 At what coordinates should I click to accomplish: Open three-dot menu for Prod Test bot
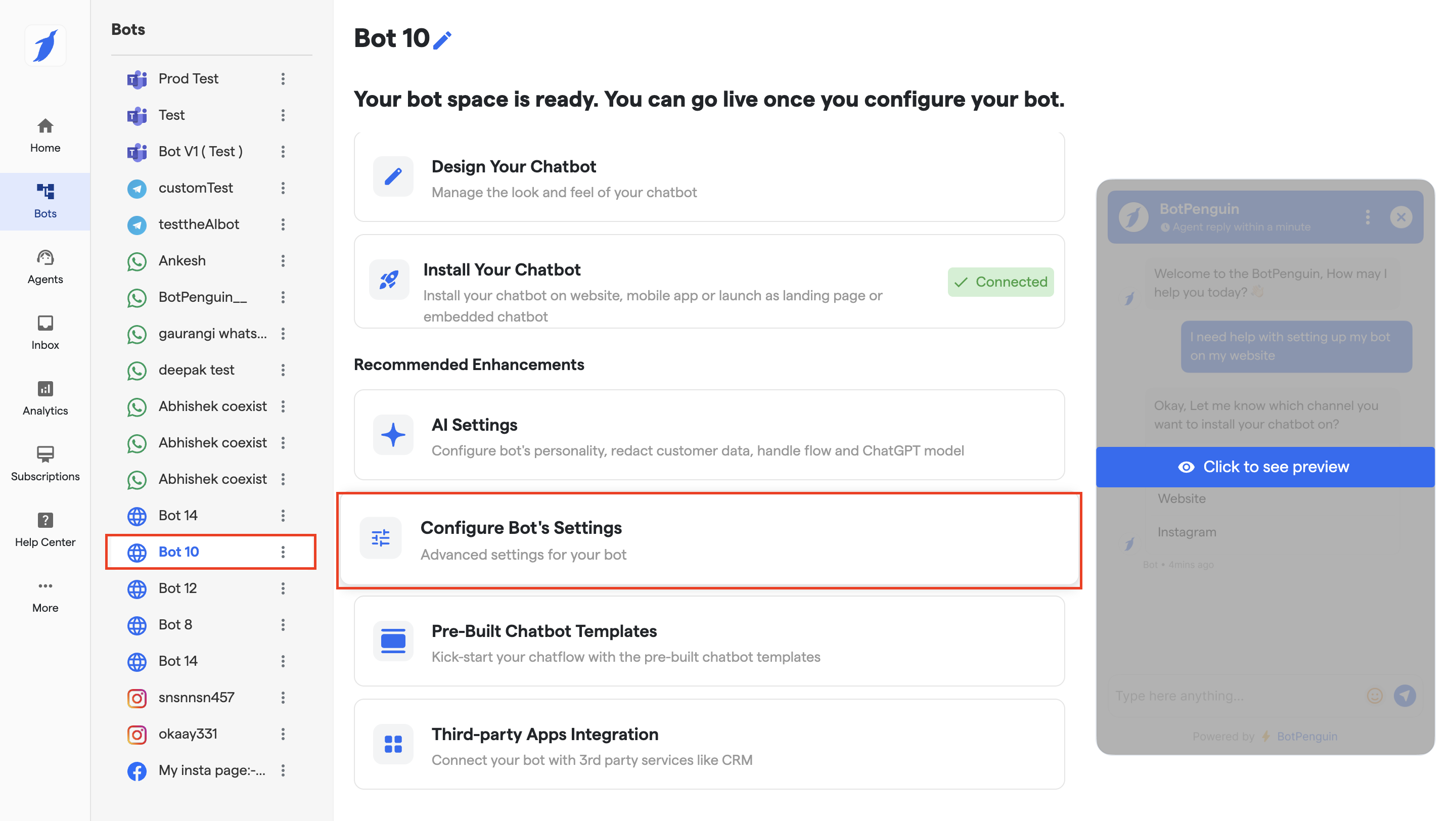click(283, 78)
